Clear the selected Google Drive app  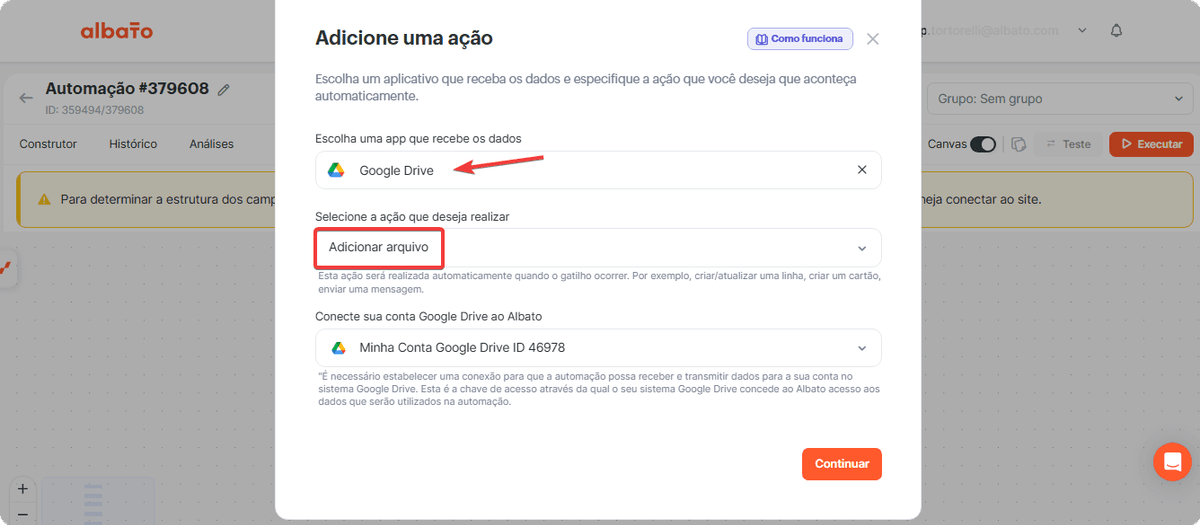[862, 170]
